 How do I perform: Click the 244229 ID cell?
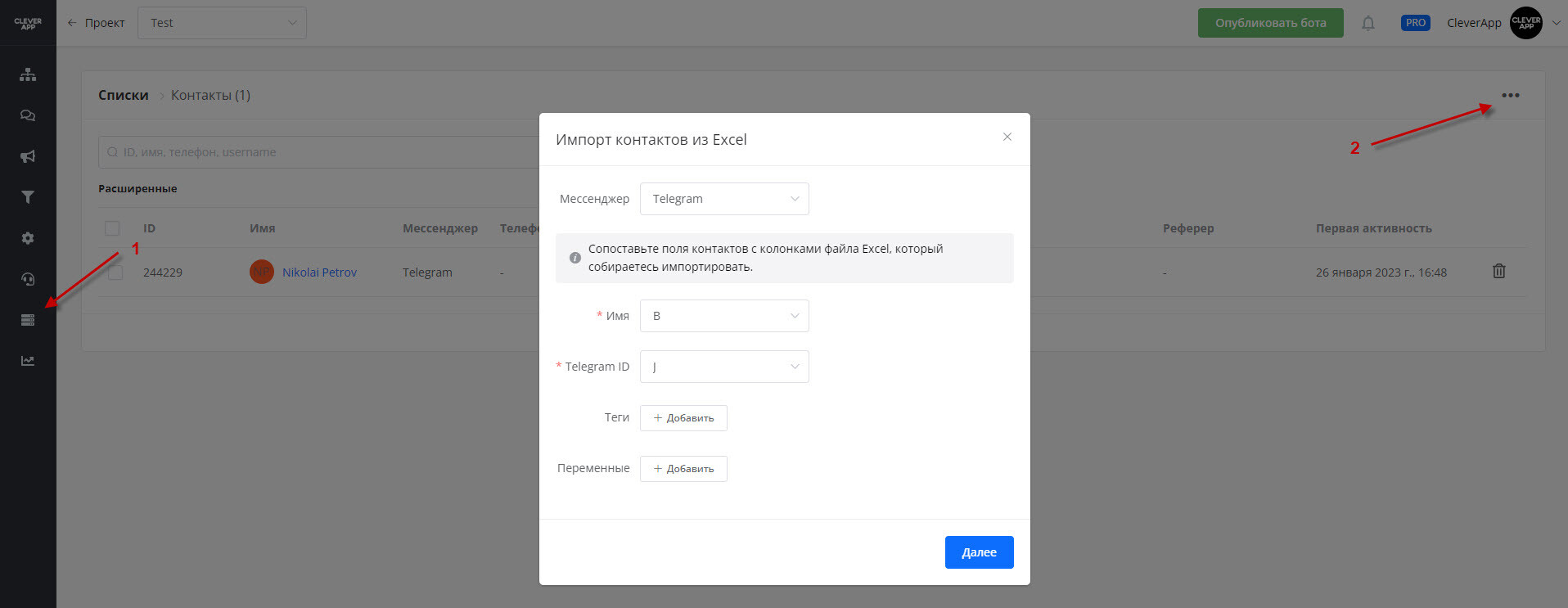pyautogui.click(x=163, y=272)
